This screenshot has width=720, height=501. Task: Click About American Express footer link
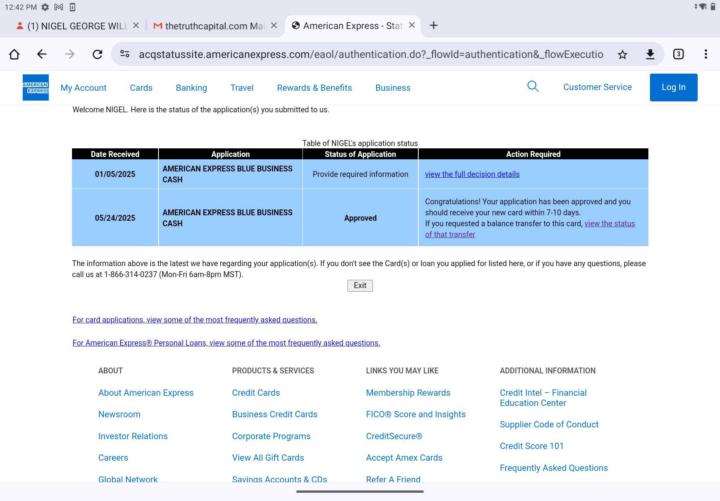[x=146, y=393]
